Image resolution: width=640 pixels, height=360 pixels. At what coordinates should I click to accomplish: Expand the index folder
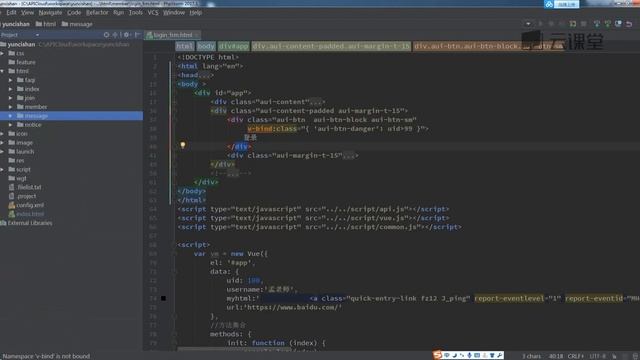pyautogui.click(x=11, y=89)
